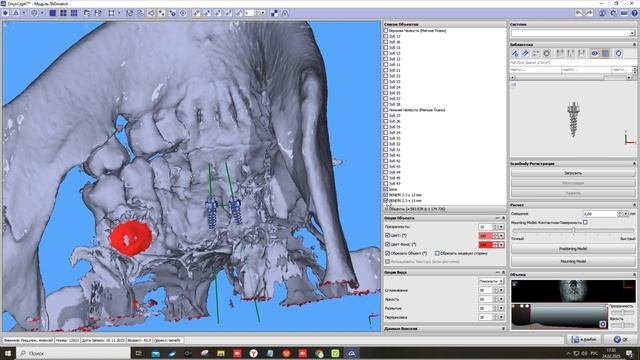Click the active OnyxCeph app icon on the taskbar
This screenshot has height=360, width=640.
tap(351, 353)
